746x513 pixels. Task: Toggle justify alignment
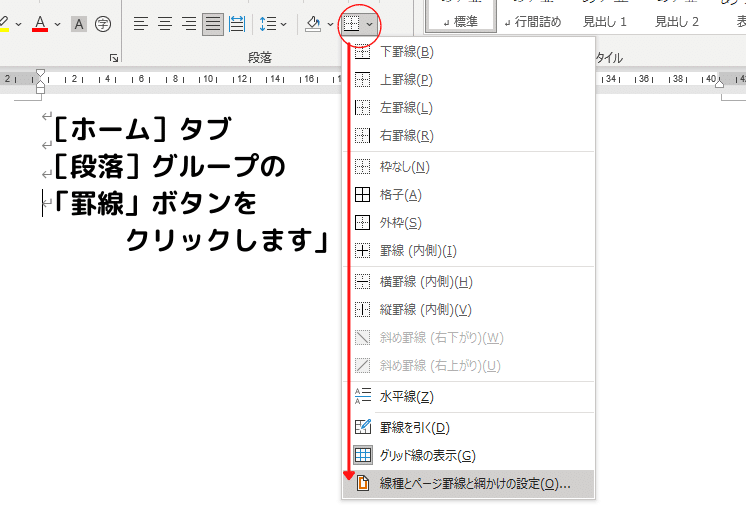point(213,24)
